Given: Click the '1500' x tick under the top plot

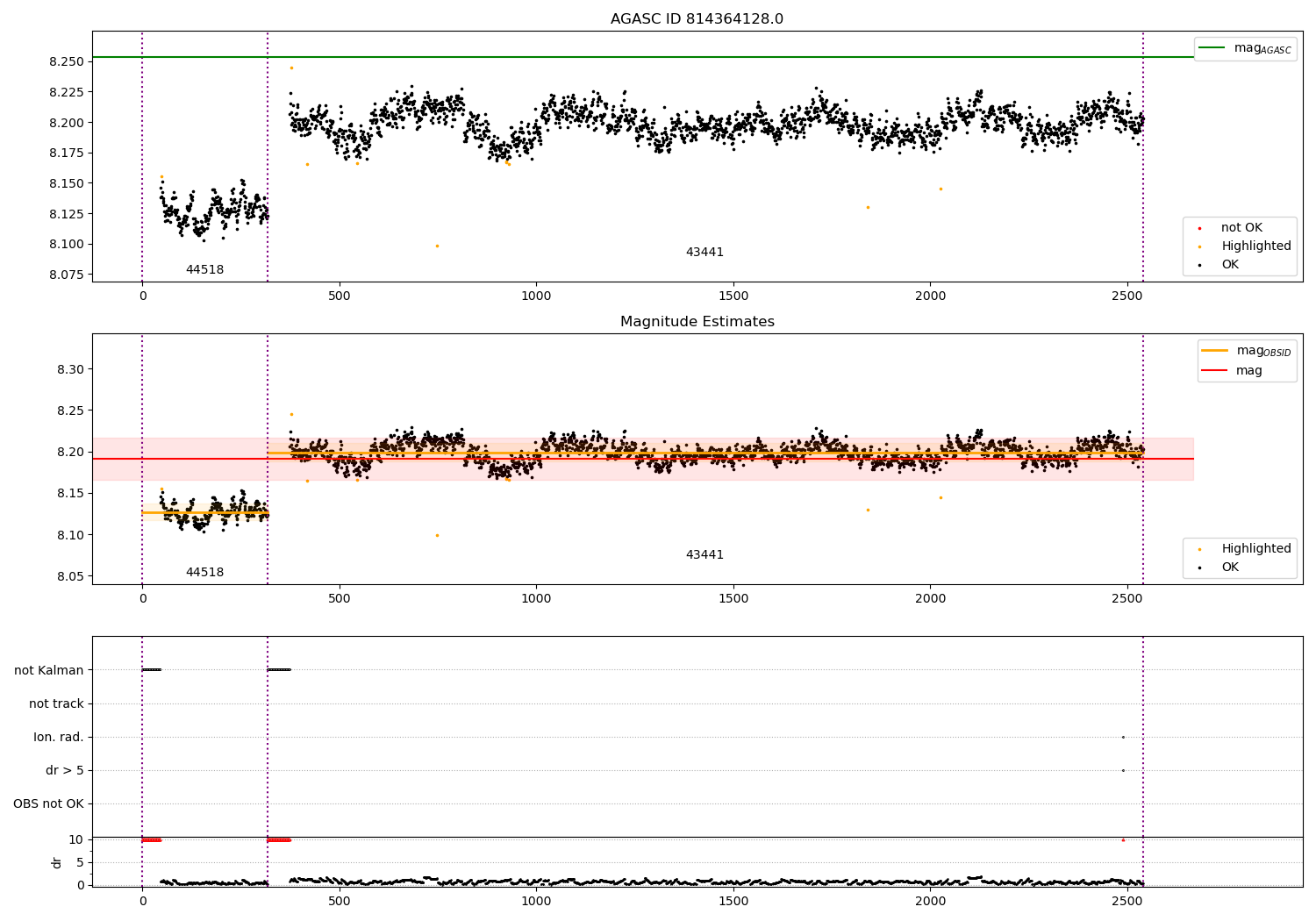Looking at the screenshot, I should point(733,296).
